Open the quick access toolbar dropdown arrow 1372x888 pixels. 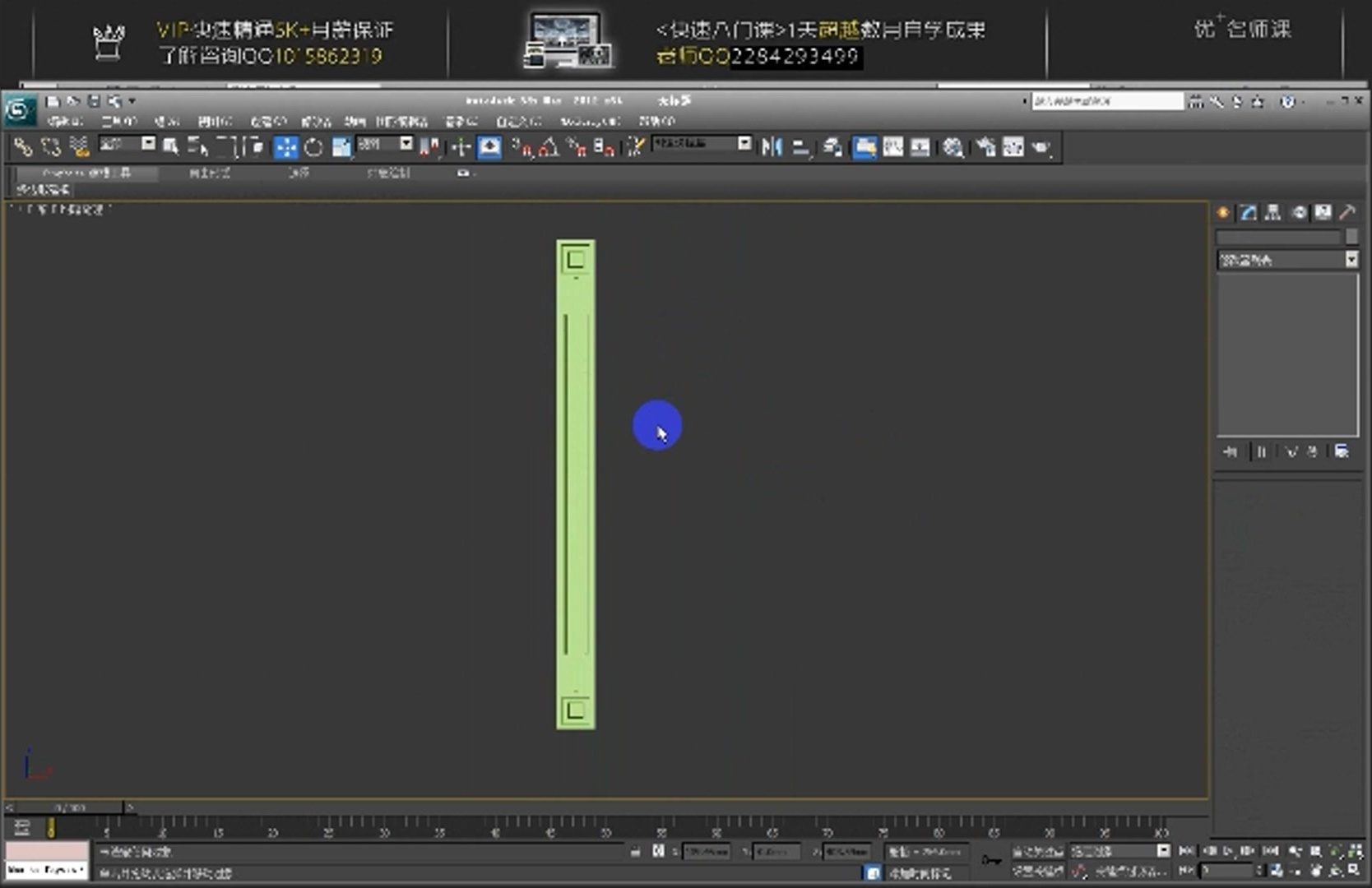(x=132, y=101)
